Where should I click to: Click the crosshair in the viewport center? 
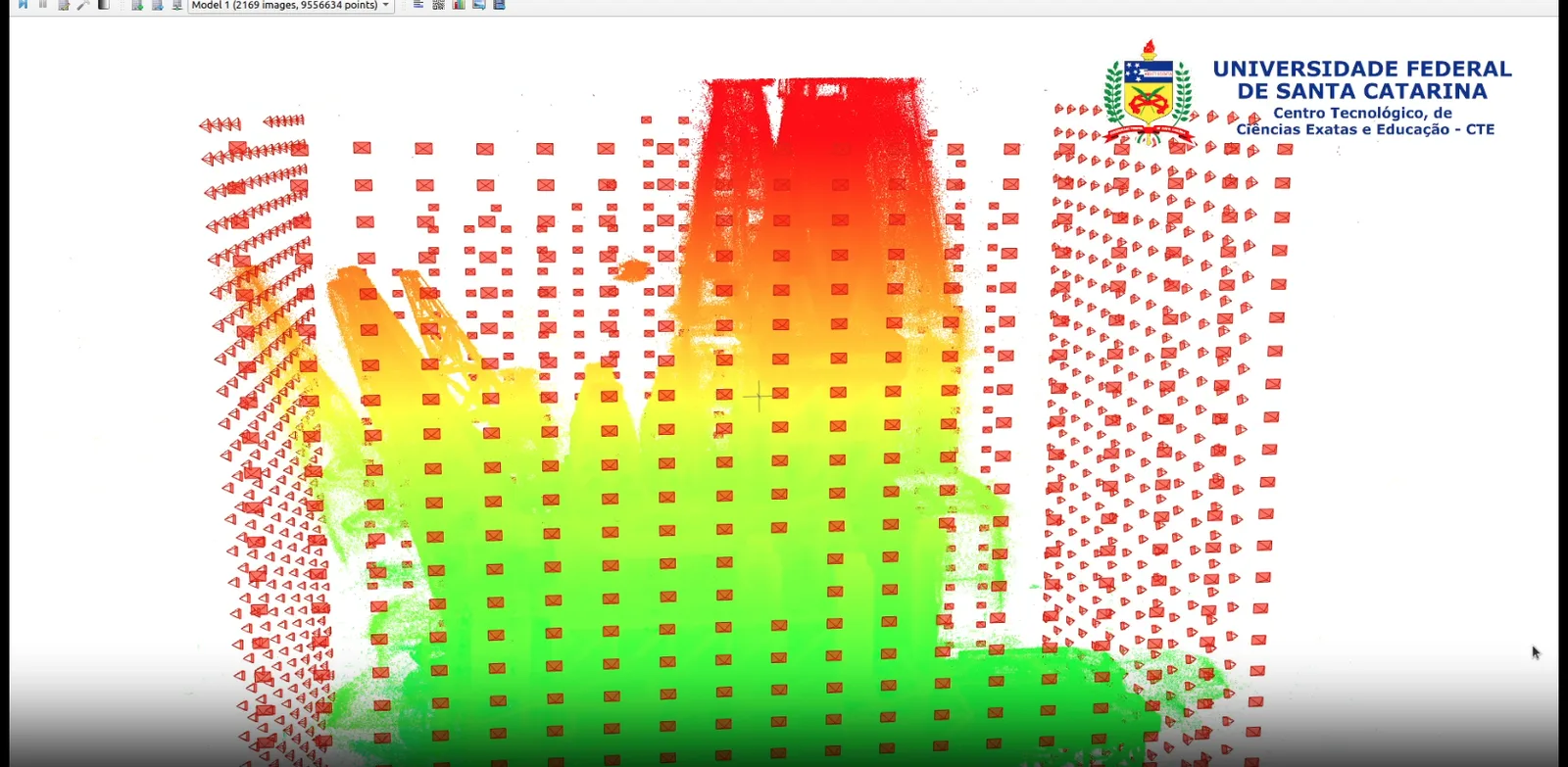759,396
